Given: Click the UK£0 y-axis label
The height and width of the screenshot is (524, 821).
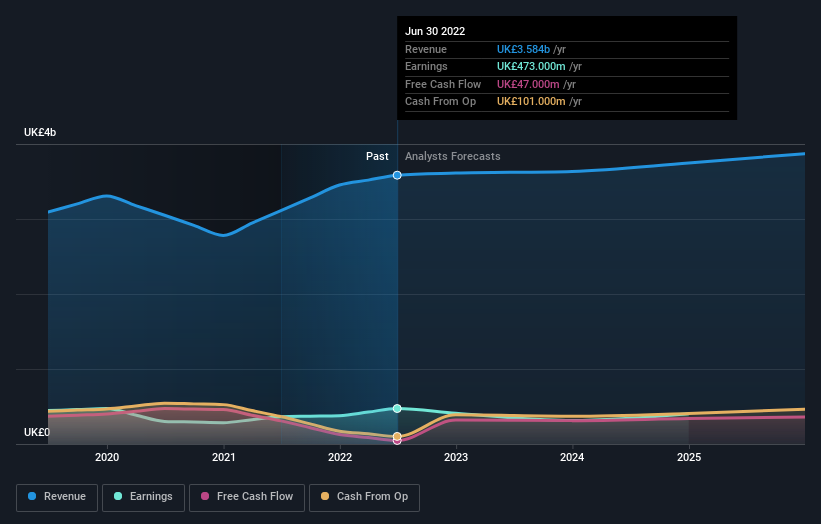Looking at the screenshot, I should coord(37,432).
